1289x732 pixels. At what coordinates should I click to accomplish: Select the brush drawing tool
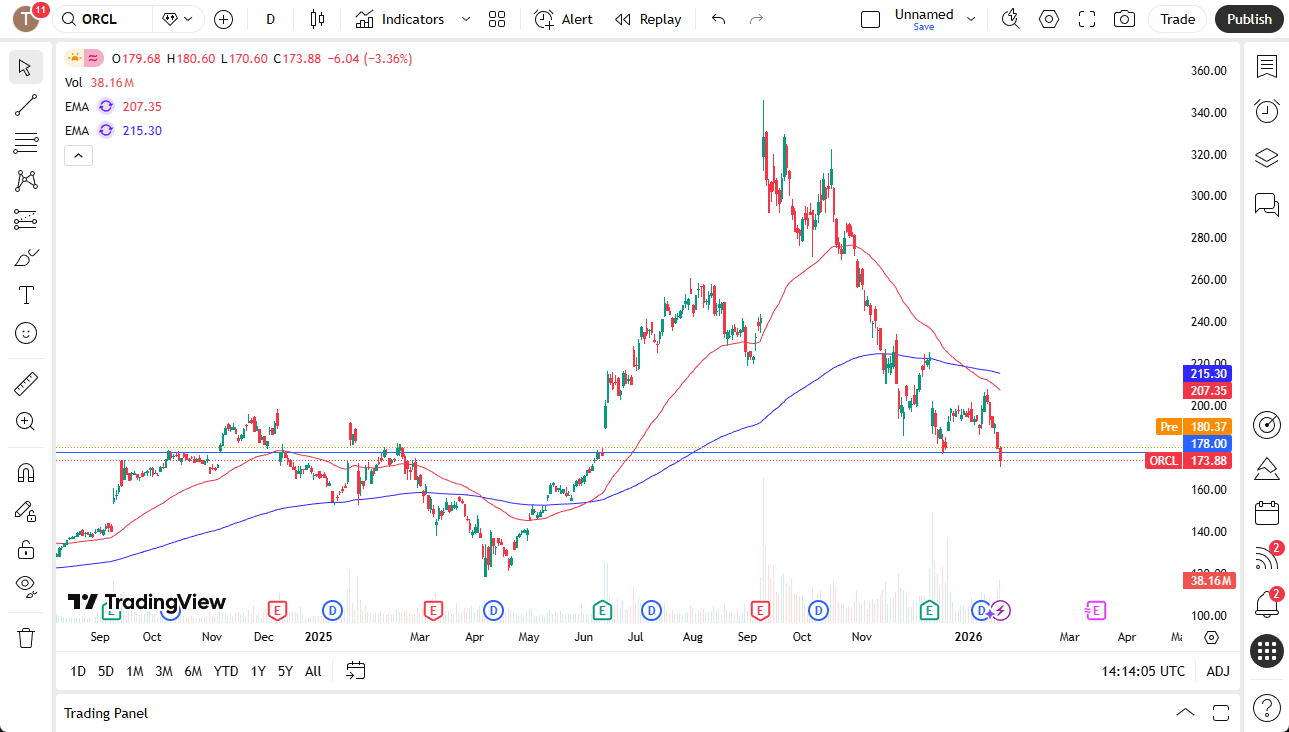26,257
